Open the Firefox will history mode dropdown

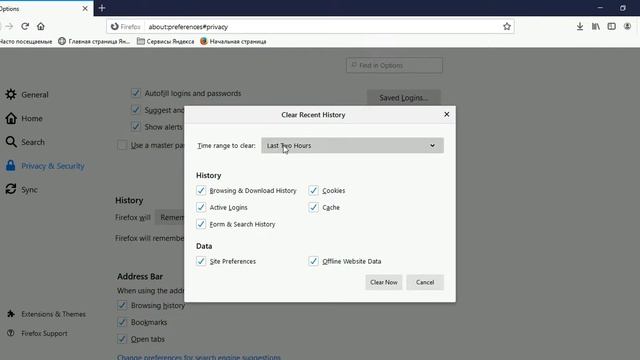[170, 218]
